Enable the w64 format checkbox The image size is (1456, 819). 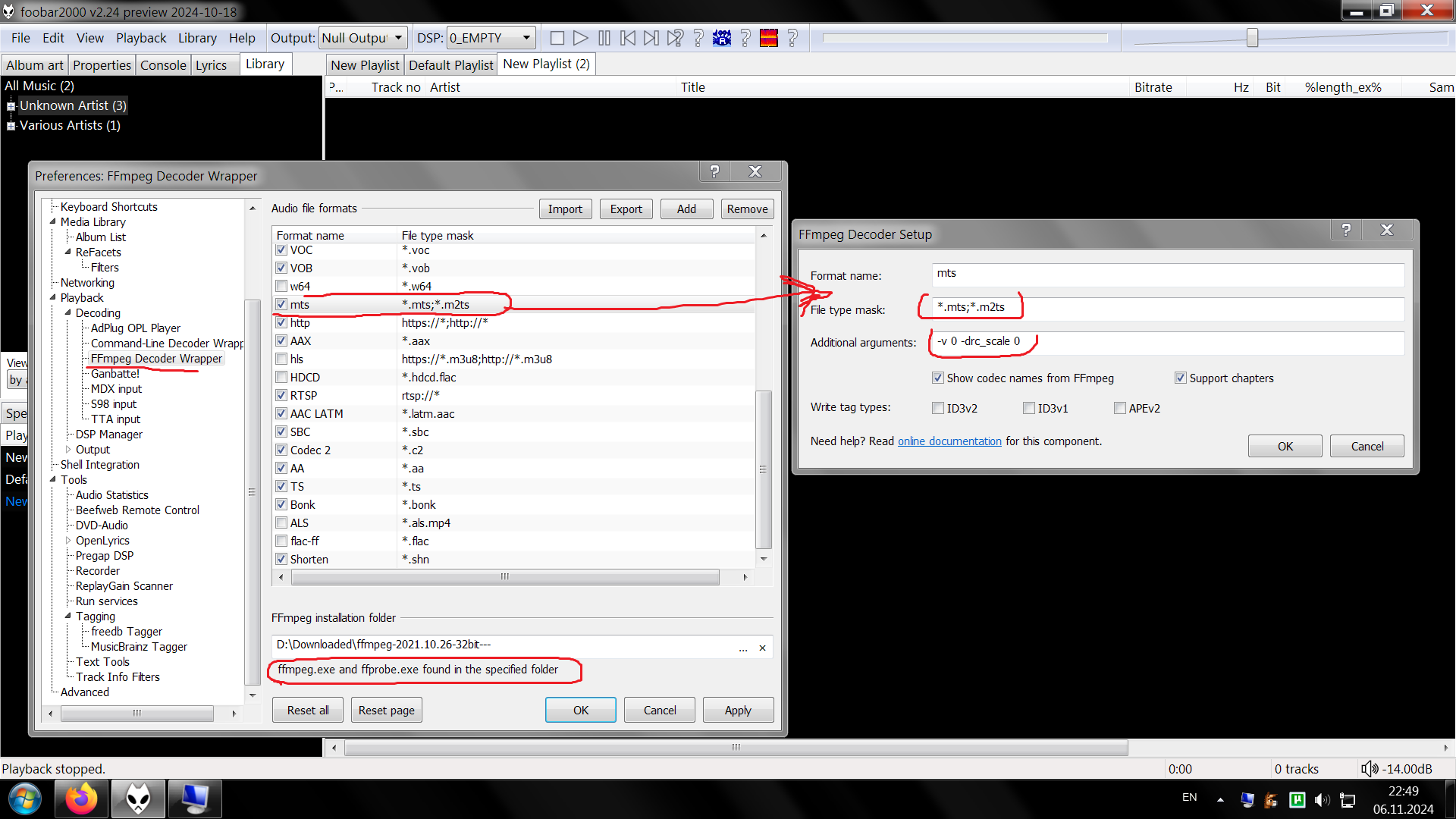pyautogui.click(x=281, y=287)
